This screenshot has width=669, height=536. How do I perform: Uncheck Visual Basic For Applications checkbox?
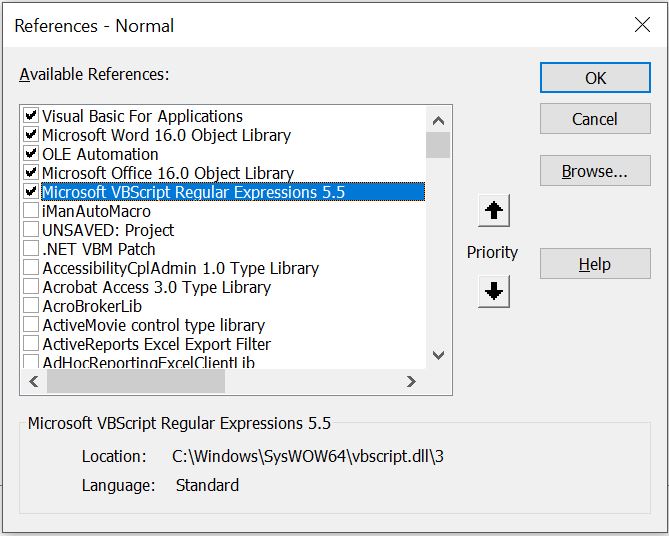coord(31,116)
